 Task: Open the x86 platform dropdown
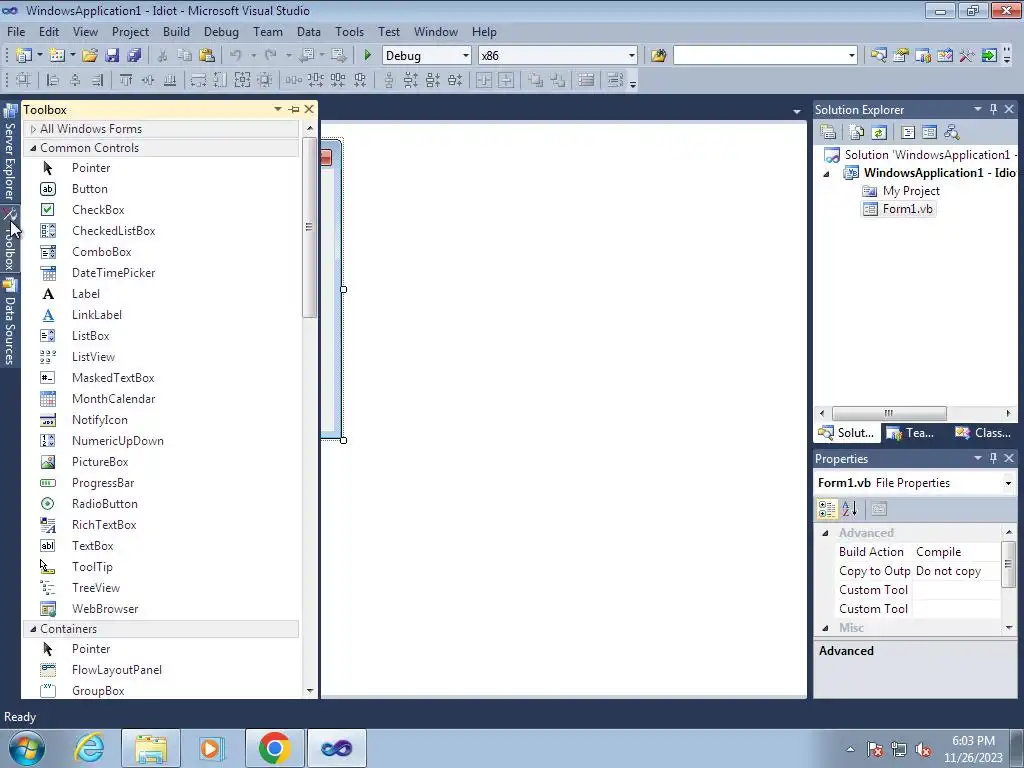632,56
